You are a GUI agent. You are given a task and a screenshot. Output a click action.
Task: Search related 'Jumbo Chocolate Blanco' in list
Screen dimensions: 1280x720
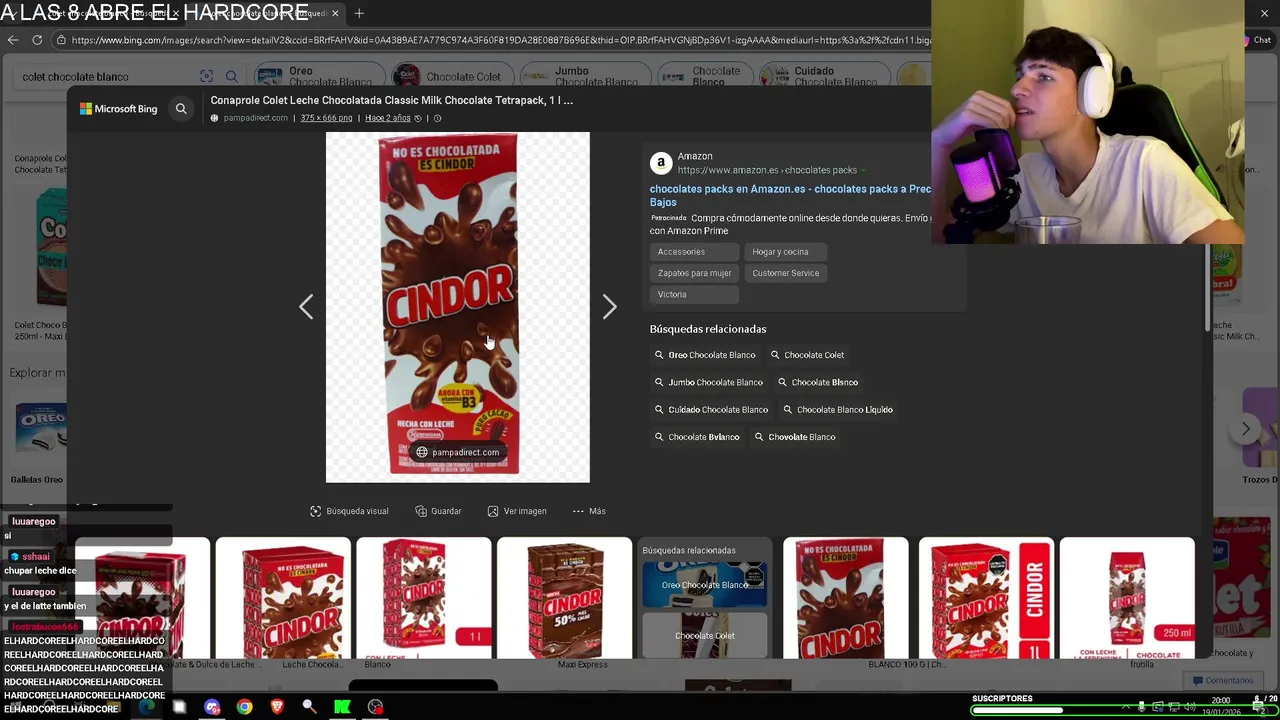pos(709,382)
